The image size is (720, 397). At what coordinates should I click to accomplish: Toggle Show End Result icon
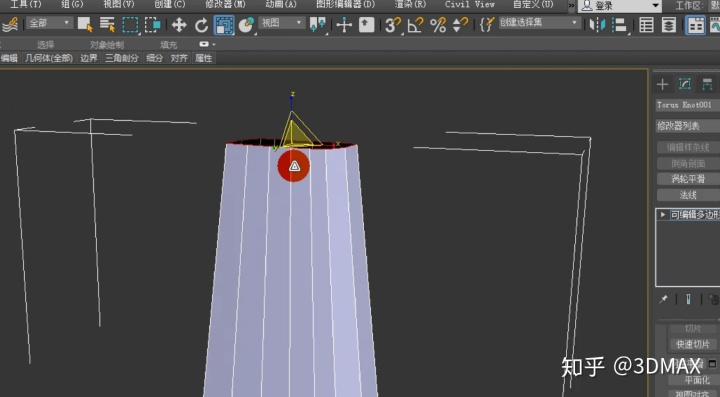pos(688,299)
